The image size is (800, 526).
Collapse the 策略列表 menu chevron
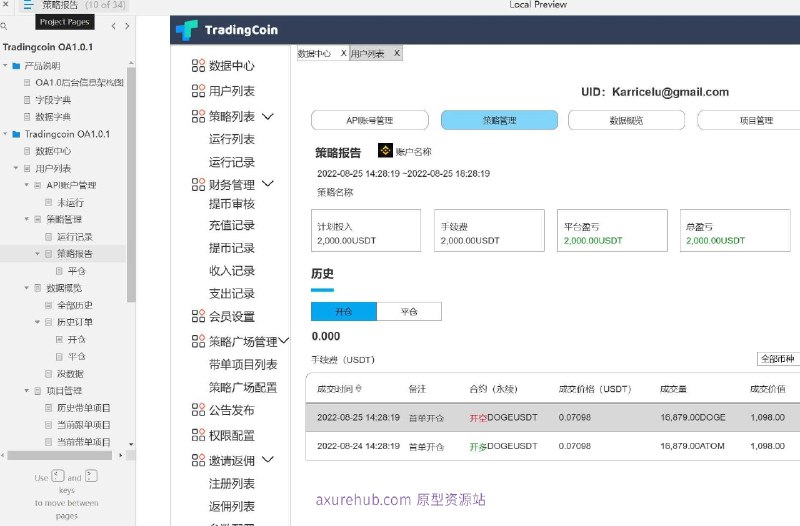[x=268, y=116]
